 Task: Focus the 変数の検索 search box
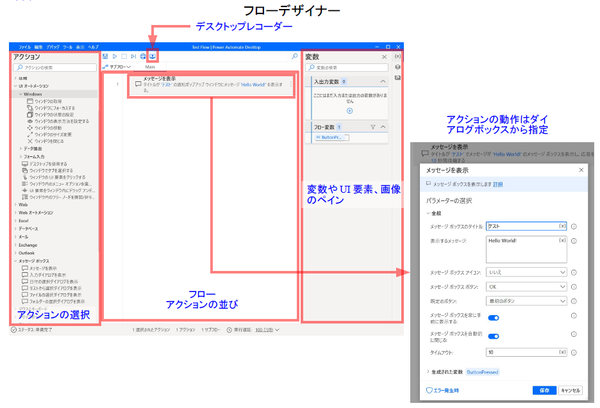347,67
